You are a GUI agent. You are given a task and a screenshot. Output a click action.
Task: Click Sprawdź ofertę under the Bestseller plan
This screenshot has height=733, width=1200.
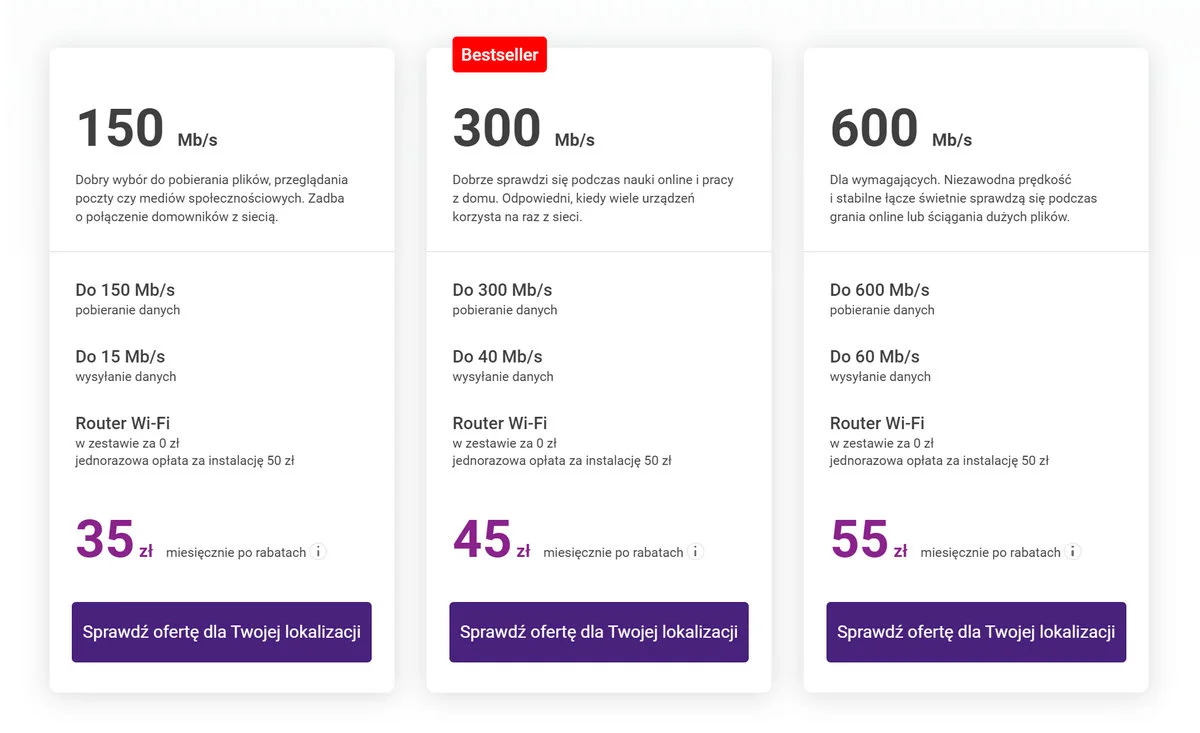click(x=598, y=632)
